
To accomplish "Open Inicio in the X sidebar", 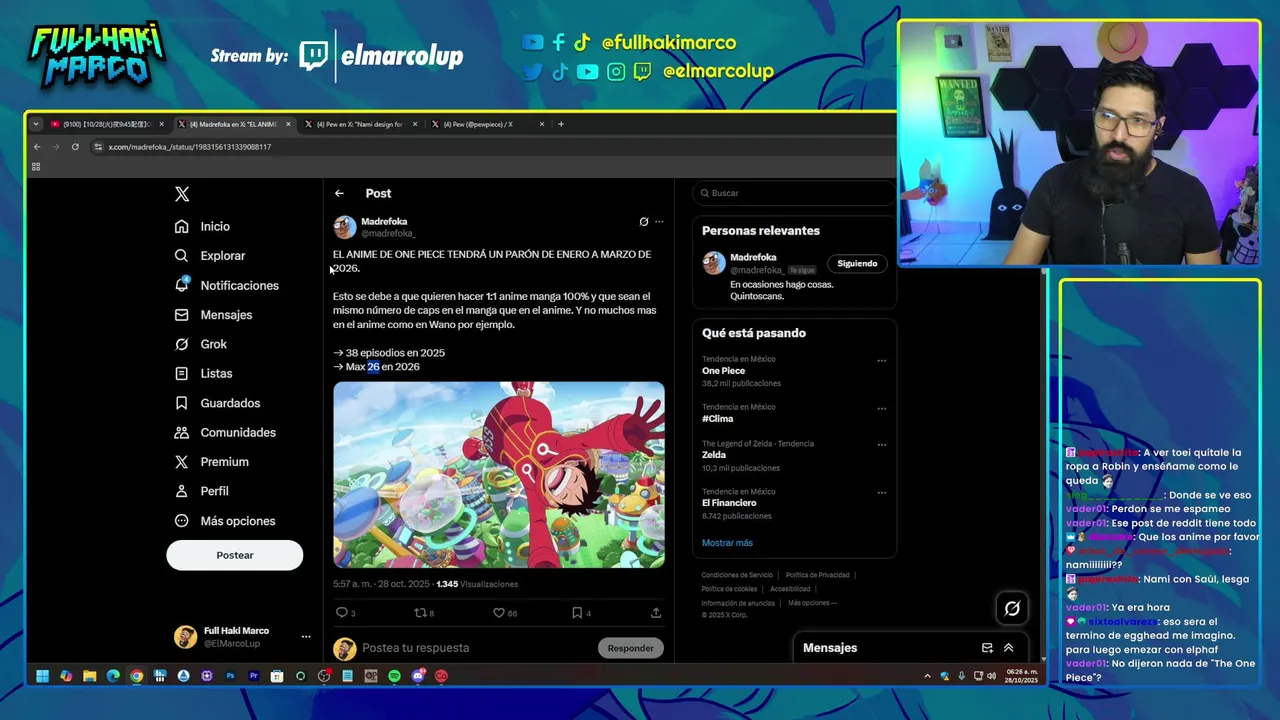I will 203,226.
